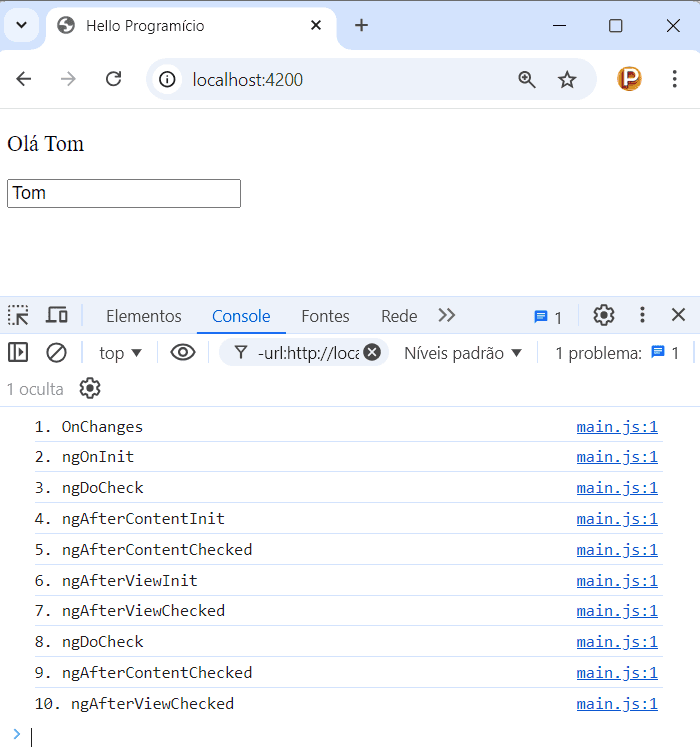Reload the localhost page
Screen dimensions: 700x749
pos(114,80)
